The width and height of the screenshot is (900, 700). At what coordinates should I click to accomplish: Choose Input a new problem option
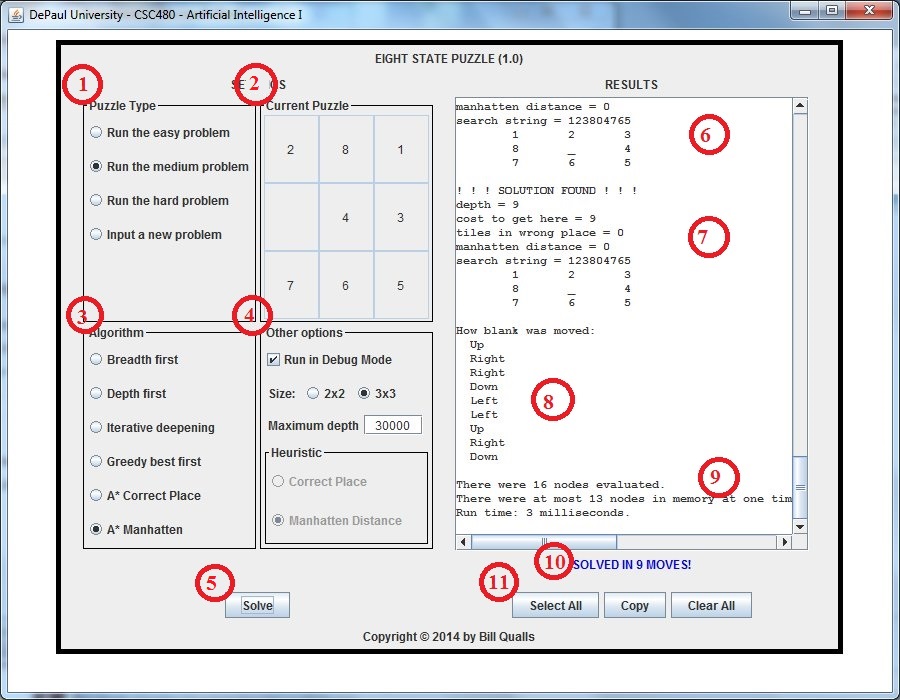(x=96, y=234)
